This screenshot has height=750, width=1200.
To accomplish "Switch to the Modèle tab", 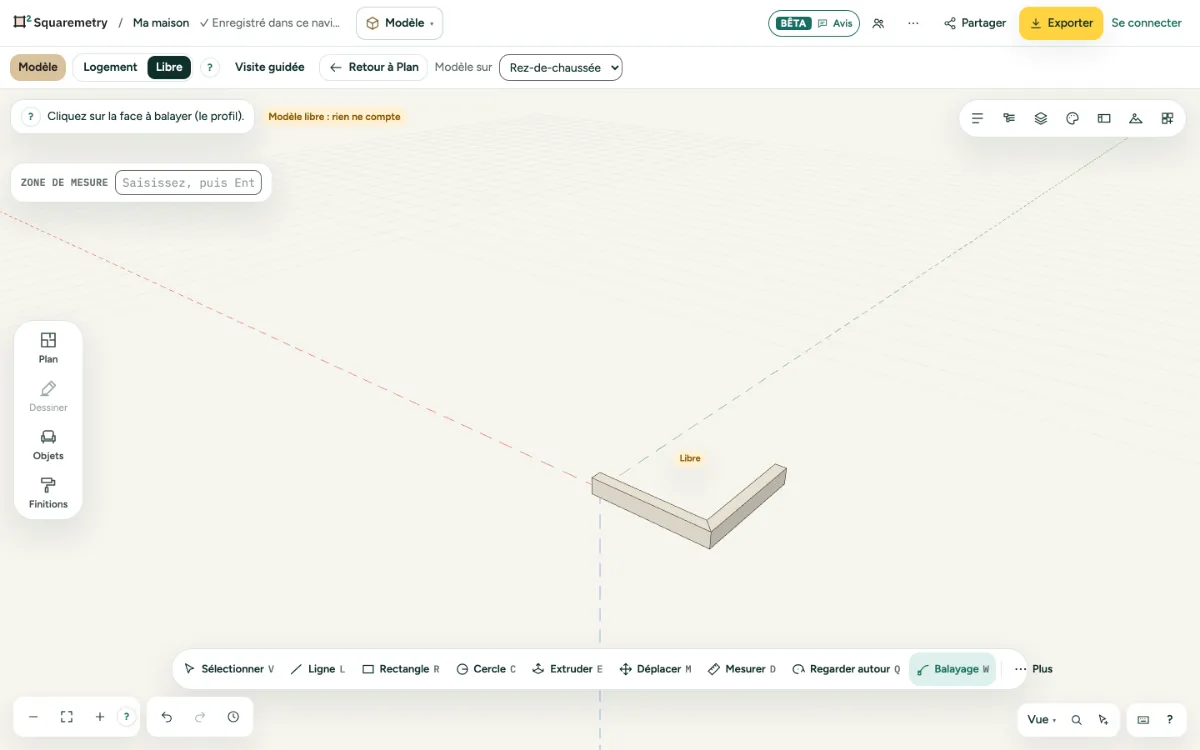I will pos(38,67).
